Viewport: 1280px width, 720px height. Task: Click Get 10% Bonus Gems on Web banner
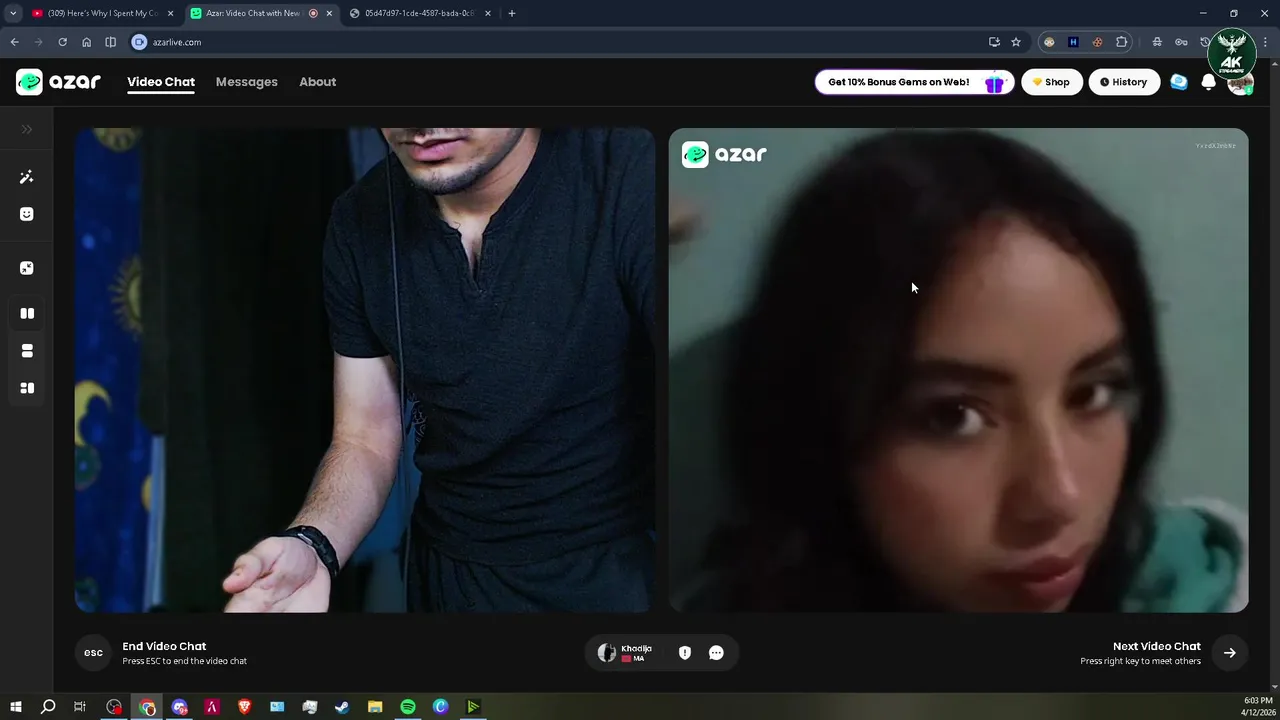[x=914, y=82]
